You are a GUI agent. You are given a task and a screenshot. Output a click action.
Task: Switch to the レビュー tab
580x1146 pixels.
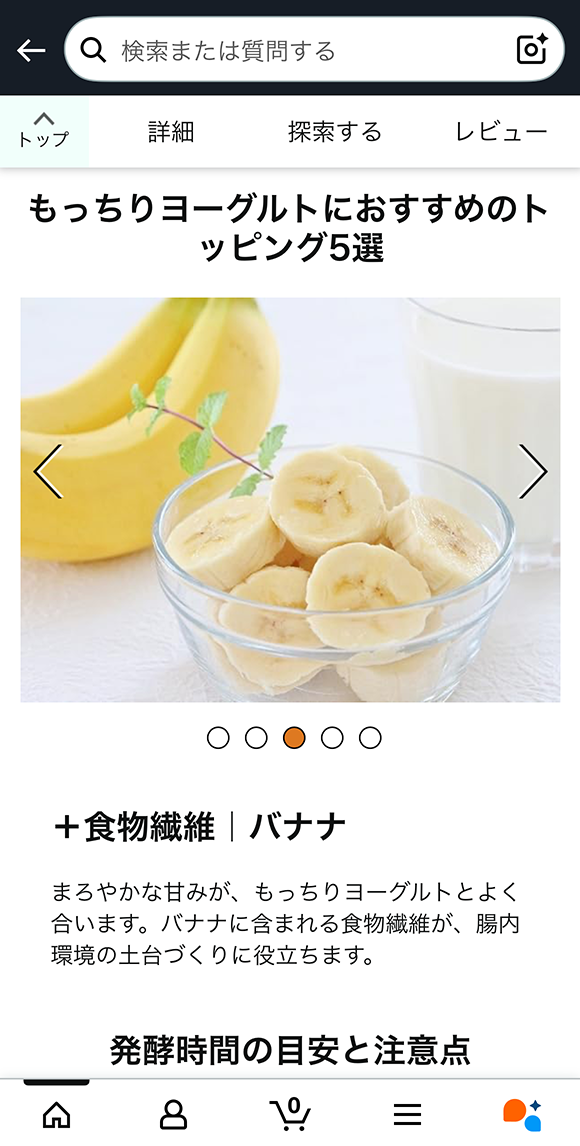point(501,132)
